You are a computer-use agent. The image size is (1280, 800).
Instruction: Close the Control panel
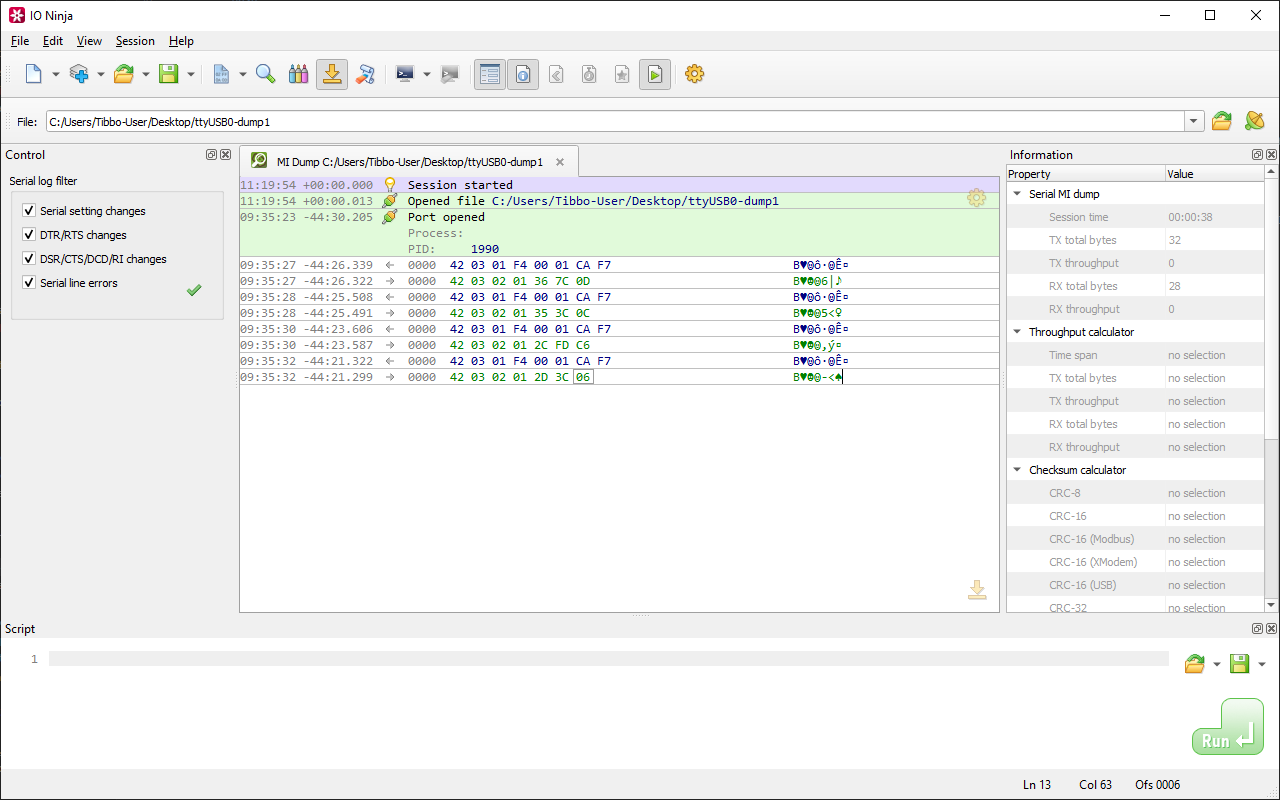click(225, 155)
